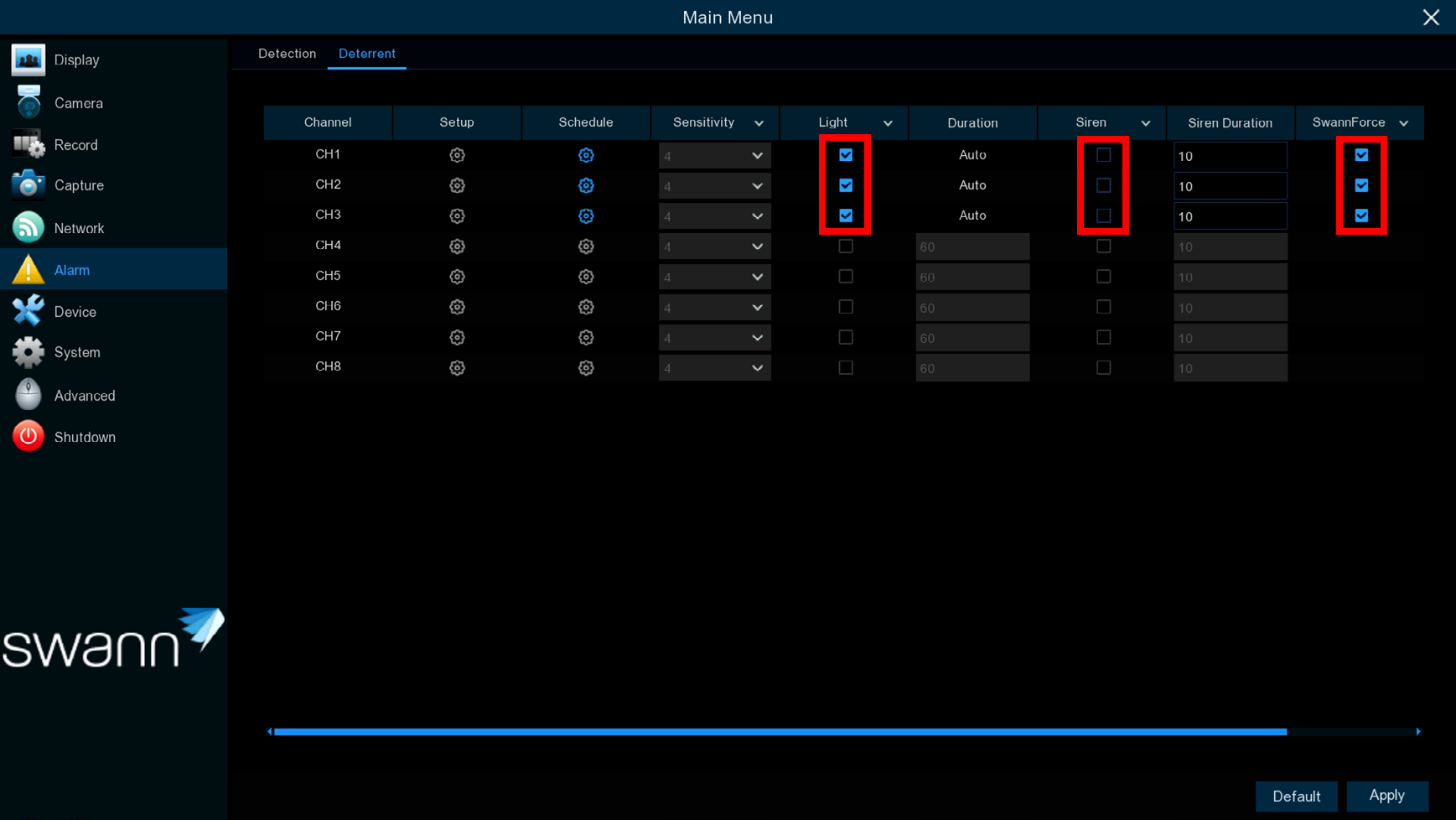Open CH5 setup gear icon

[457, 277]
